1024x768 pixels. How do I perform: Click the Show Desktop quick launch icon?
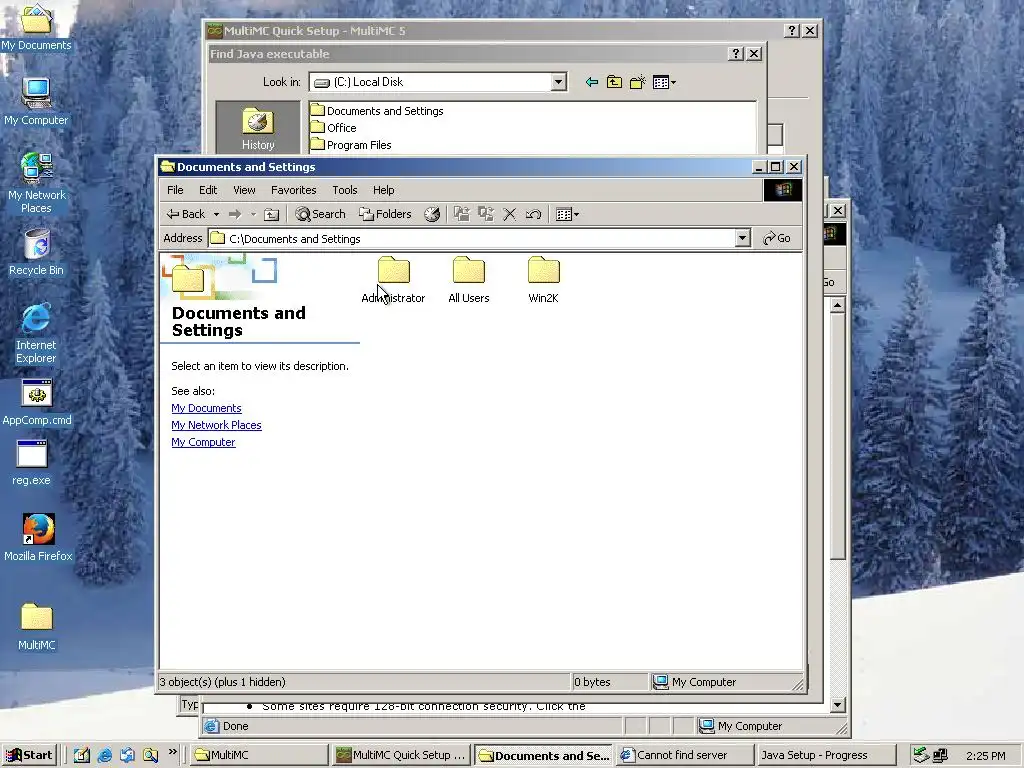tap(82, 756)
